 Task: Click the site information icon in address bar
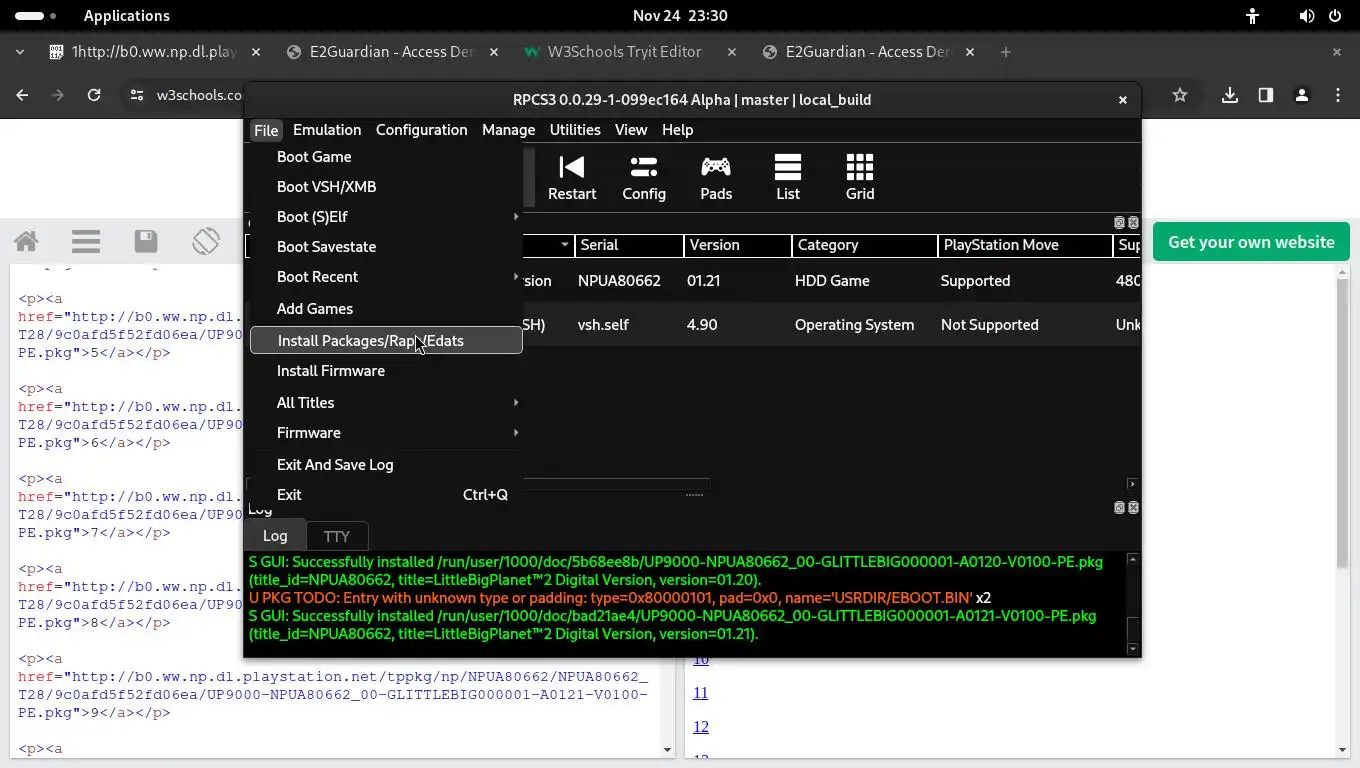[137, 95]
